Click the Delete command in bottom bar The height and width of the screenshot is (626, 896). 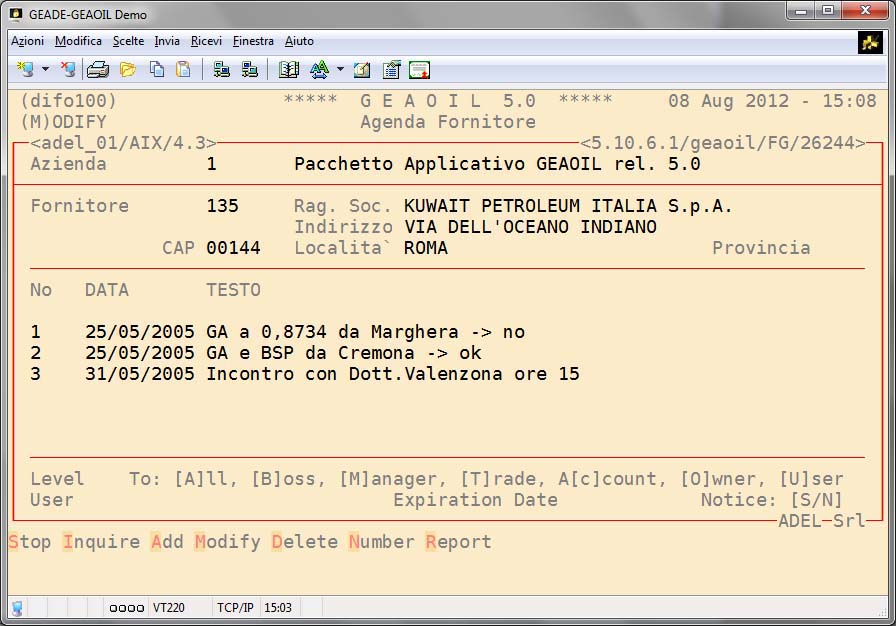304,542
